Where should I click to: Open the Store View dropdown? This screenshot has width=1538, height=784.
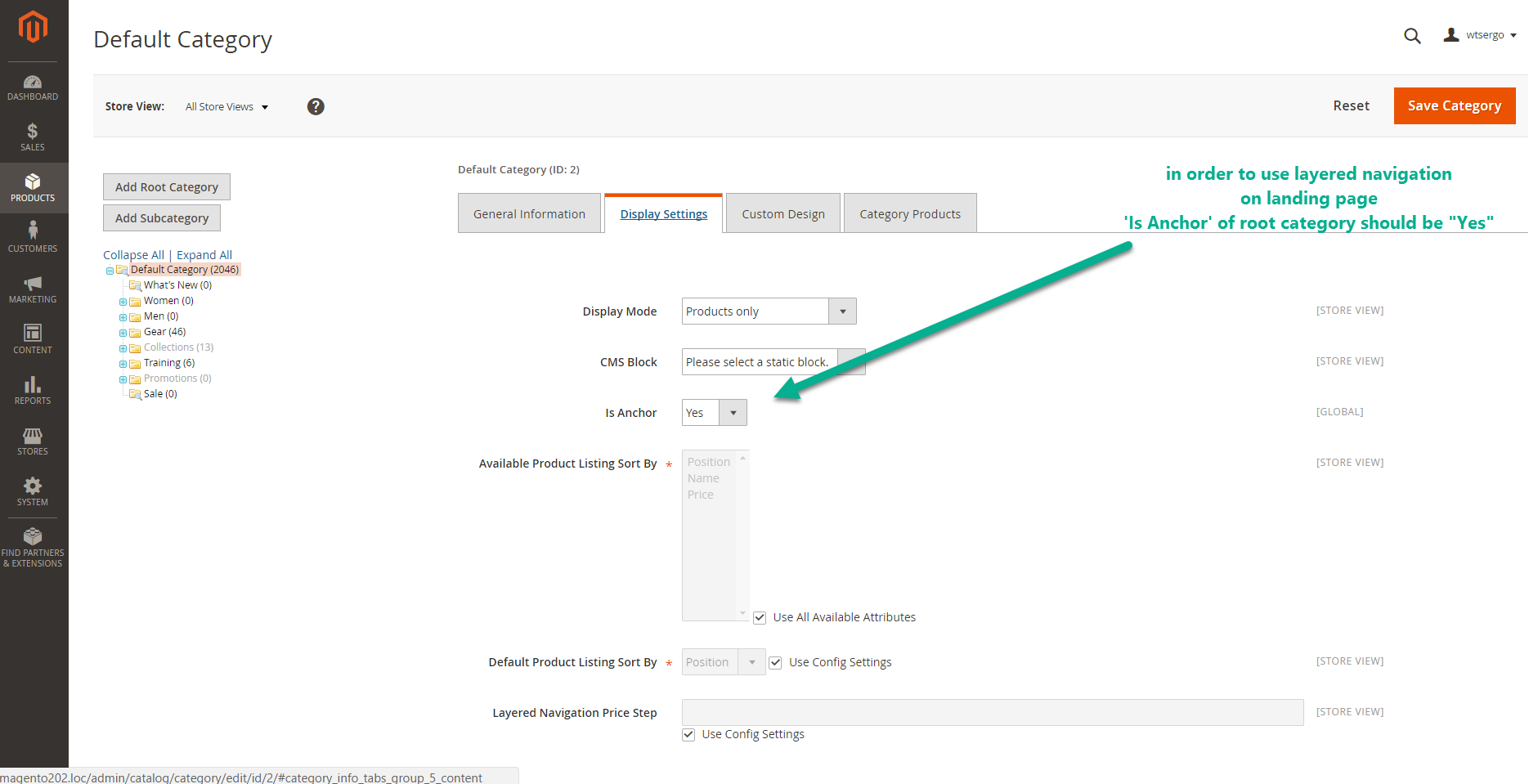coord(226,107)
